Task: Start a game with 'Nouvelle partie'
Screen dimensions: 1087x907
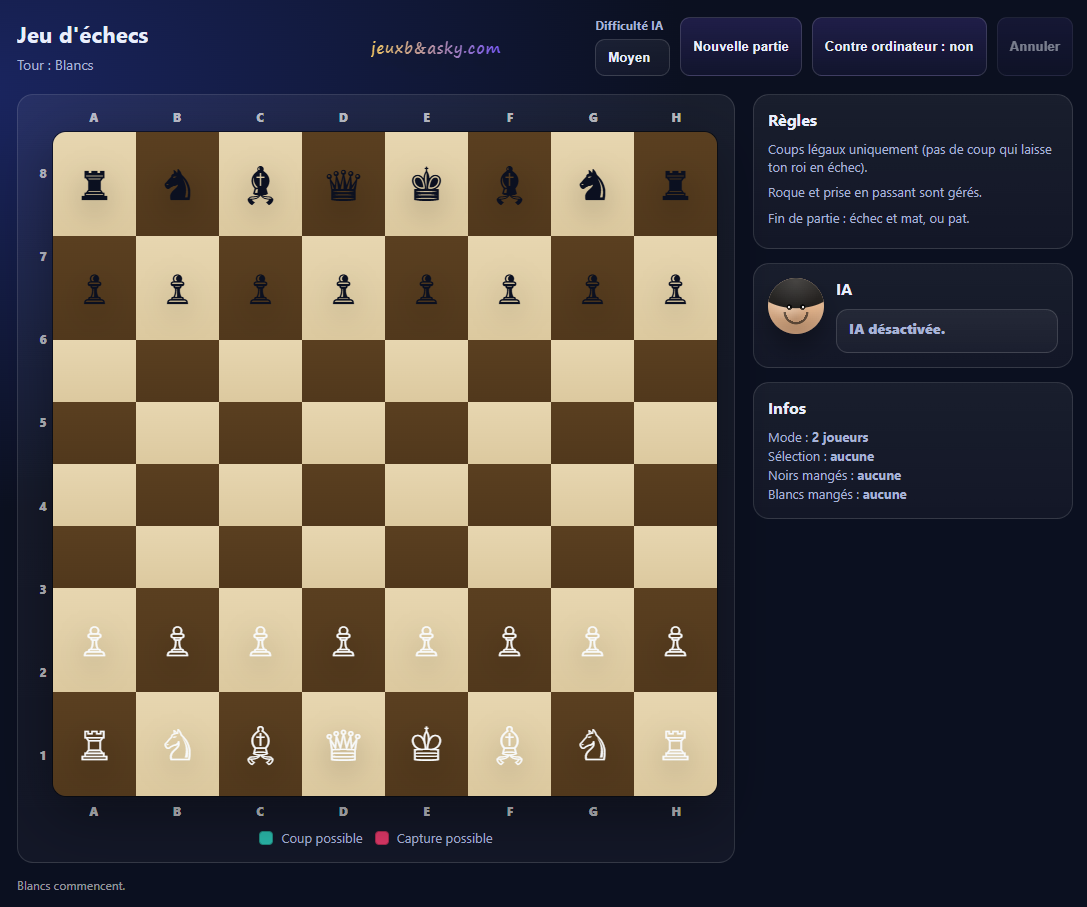Action: (740, 46)
